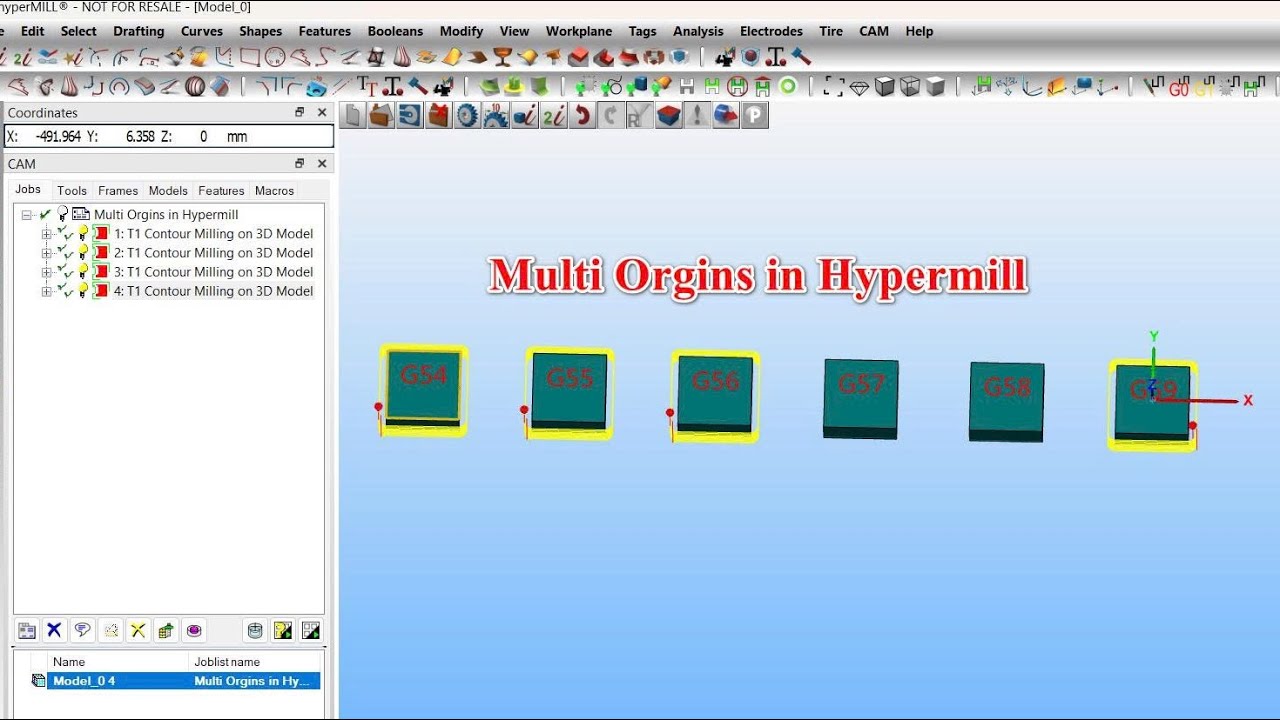
Task: Select the circle sketch tool icon
Action: click(x=274, y=57)
